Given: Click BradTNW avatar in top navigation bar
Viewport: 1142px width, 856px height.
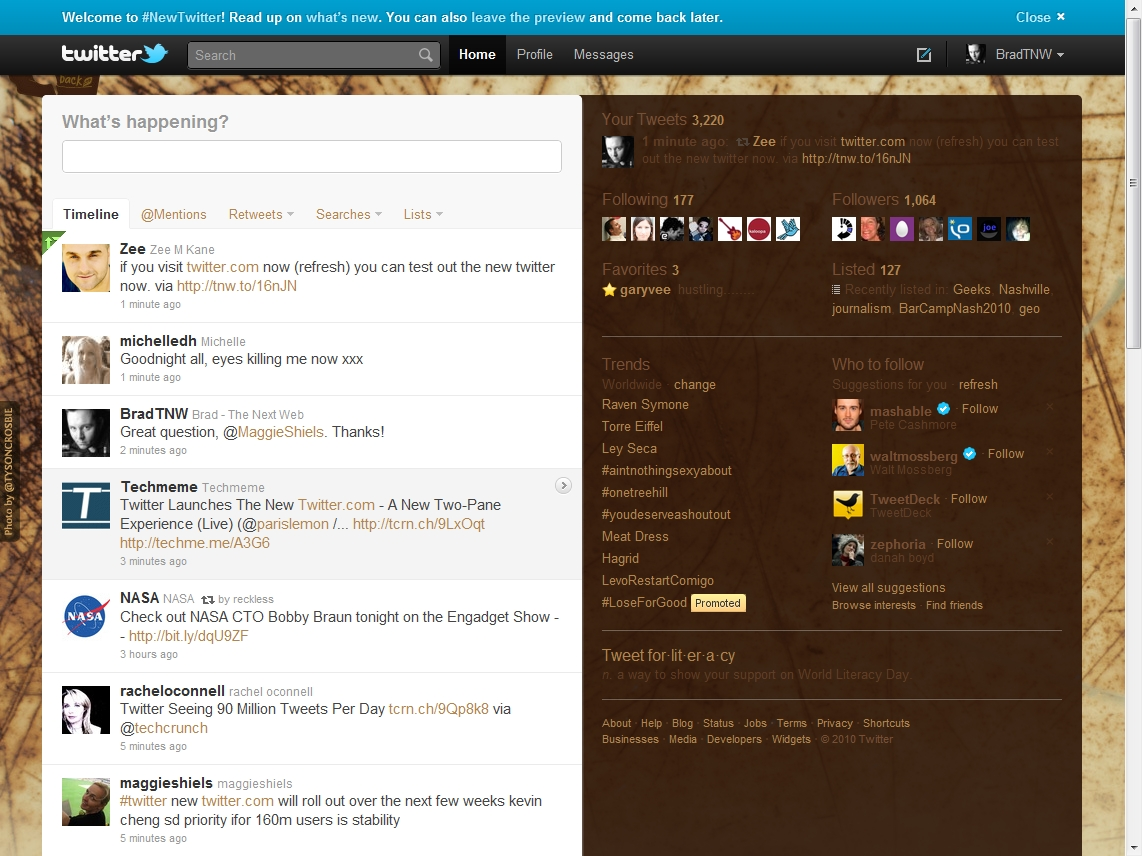Looking at the screenshot, I should click(975, 54).
